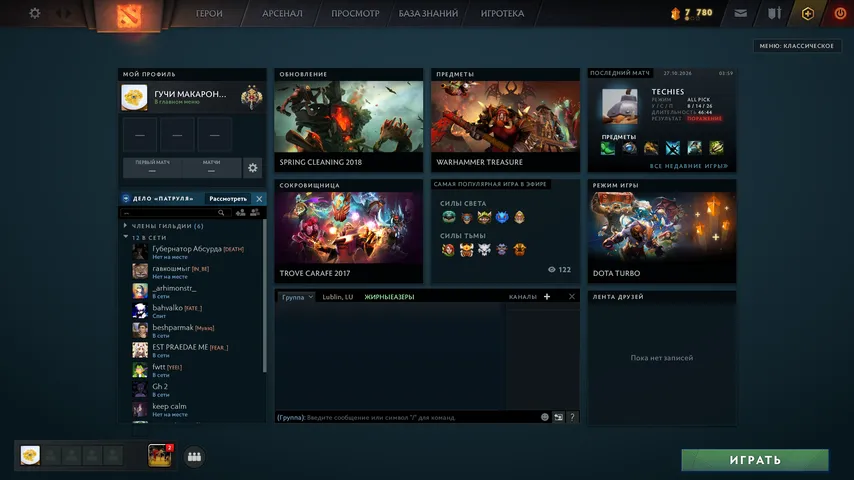Open the chat help question mark
This screenshot has width=854, height=480.
pos(572,417)
